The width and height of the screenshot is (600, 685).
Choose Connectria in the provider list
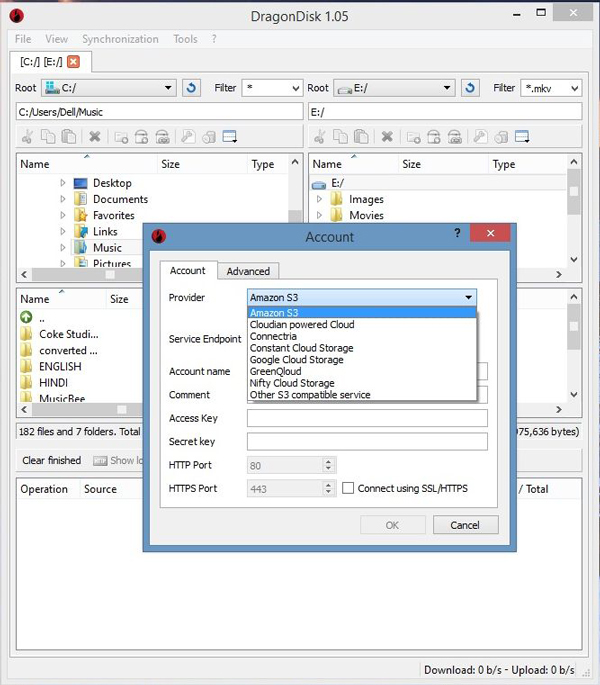[362, 336]
